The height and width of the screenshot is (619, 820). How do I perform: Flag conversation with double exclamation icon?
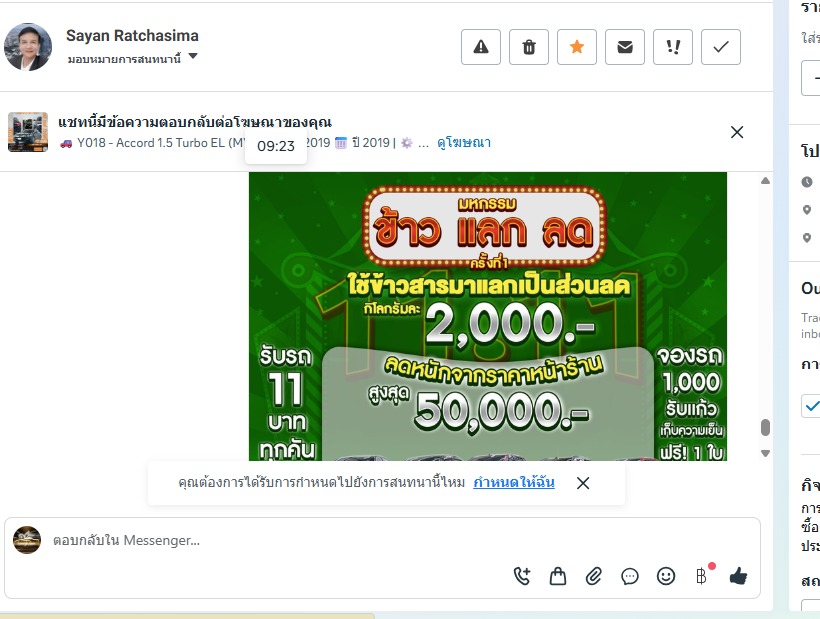tap(673, 47)
